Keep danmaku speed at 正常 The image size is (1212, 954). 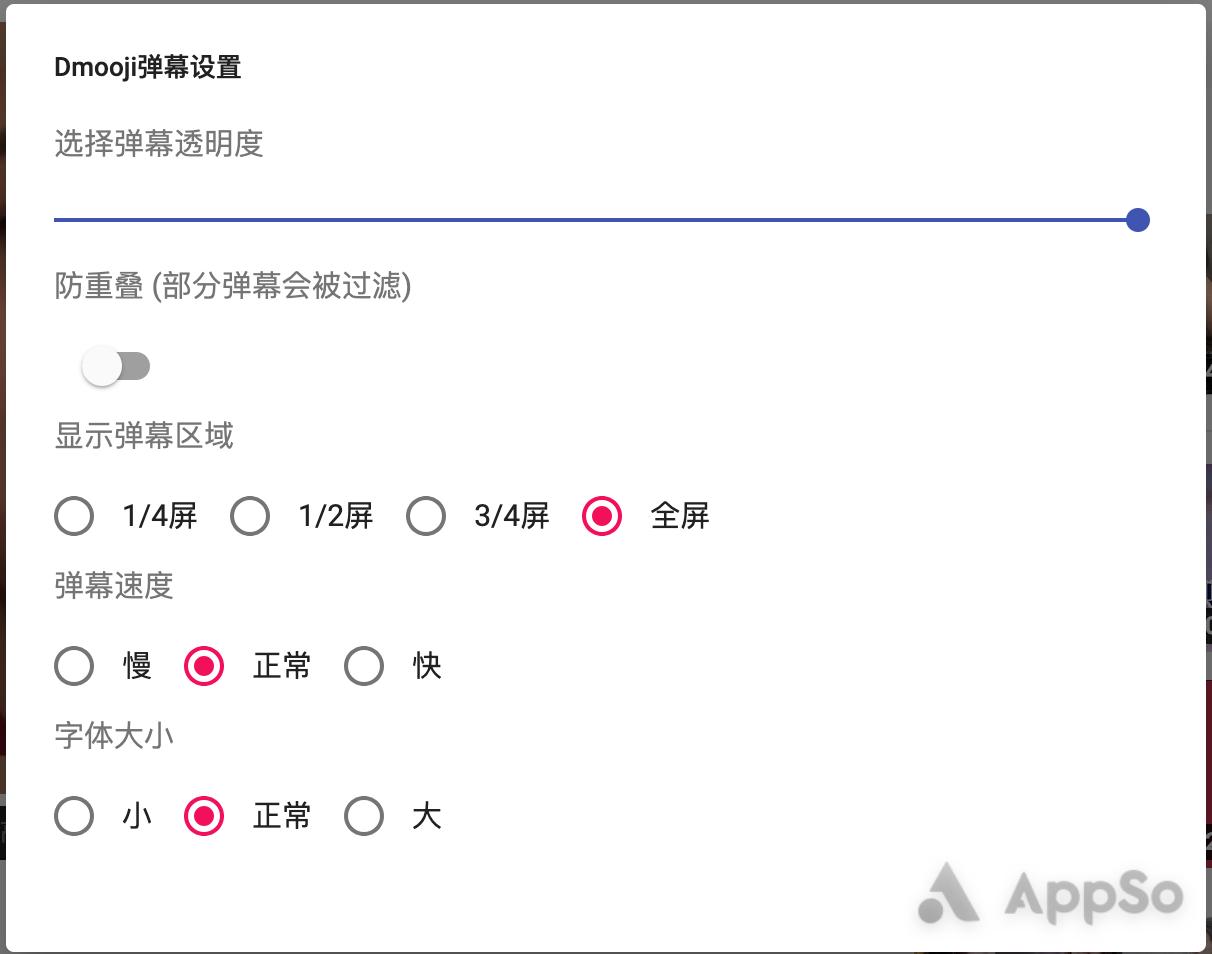tap(203, 666)
